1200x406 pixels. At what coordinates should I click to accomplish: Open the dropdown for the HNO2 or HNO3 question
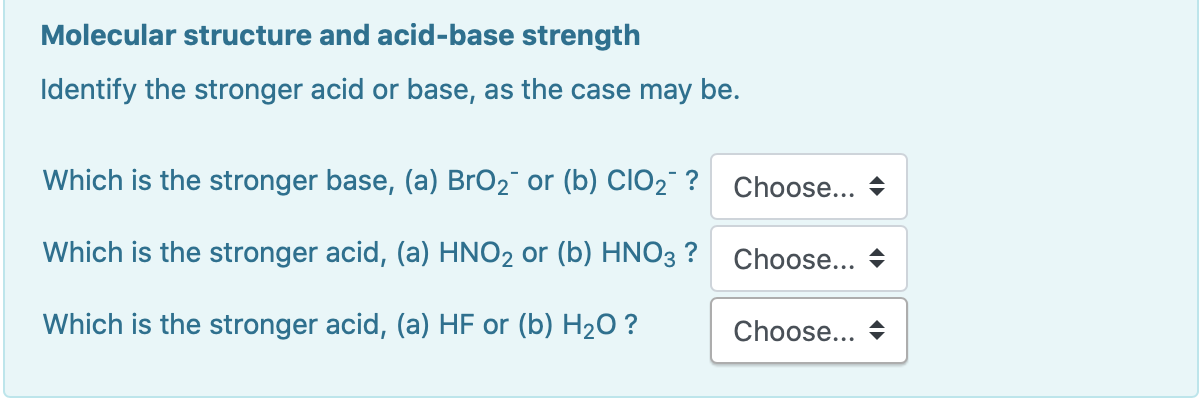click(809, 258)
